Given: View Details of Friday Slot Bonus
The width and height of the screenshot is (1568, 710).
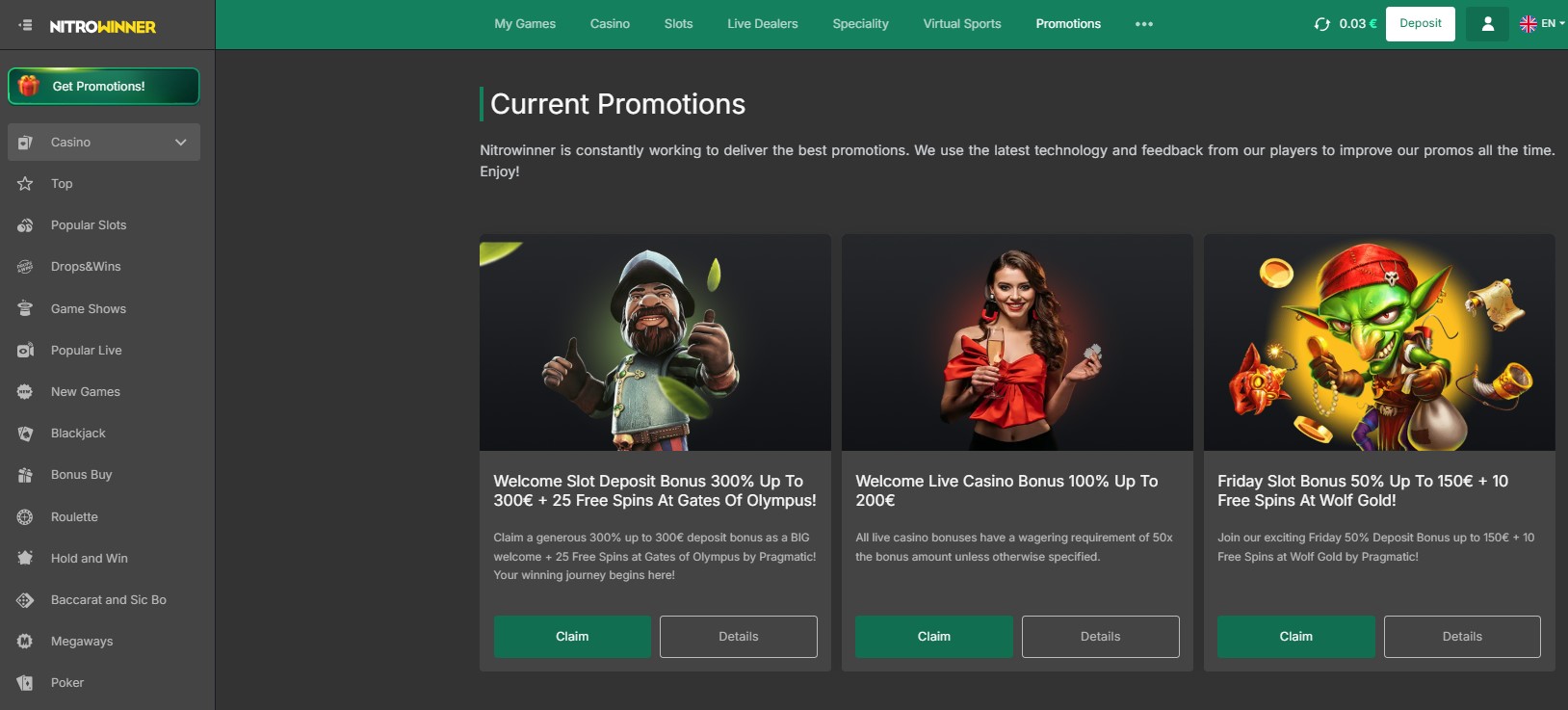Looking at the screenshot, I should tap(1462, 637).
